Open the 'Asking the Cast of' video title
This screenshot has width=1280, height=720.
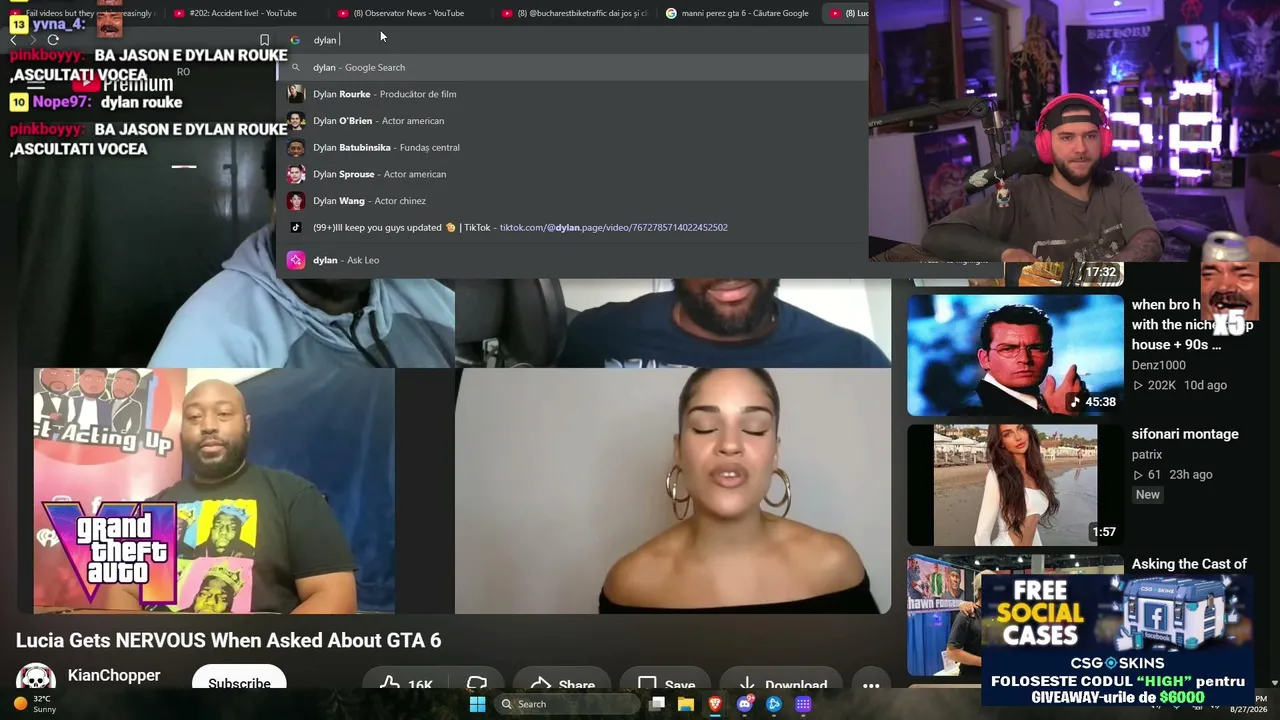[1189, 564]
